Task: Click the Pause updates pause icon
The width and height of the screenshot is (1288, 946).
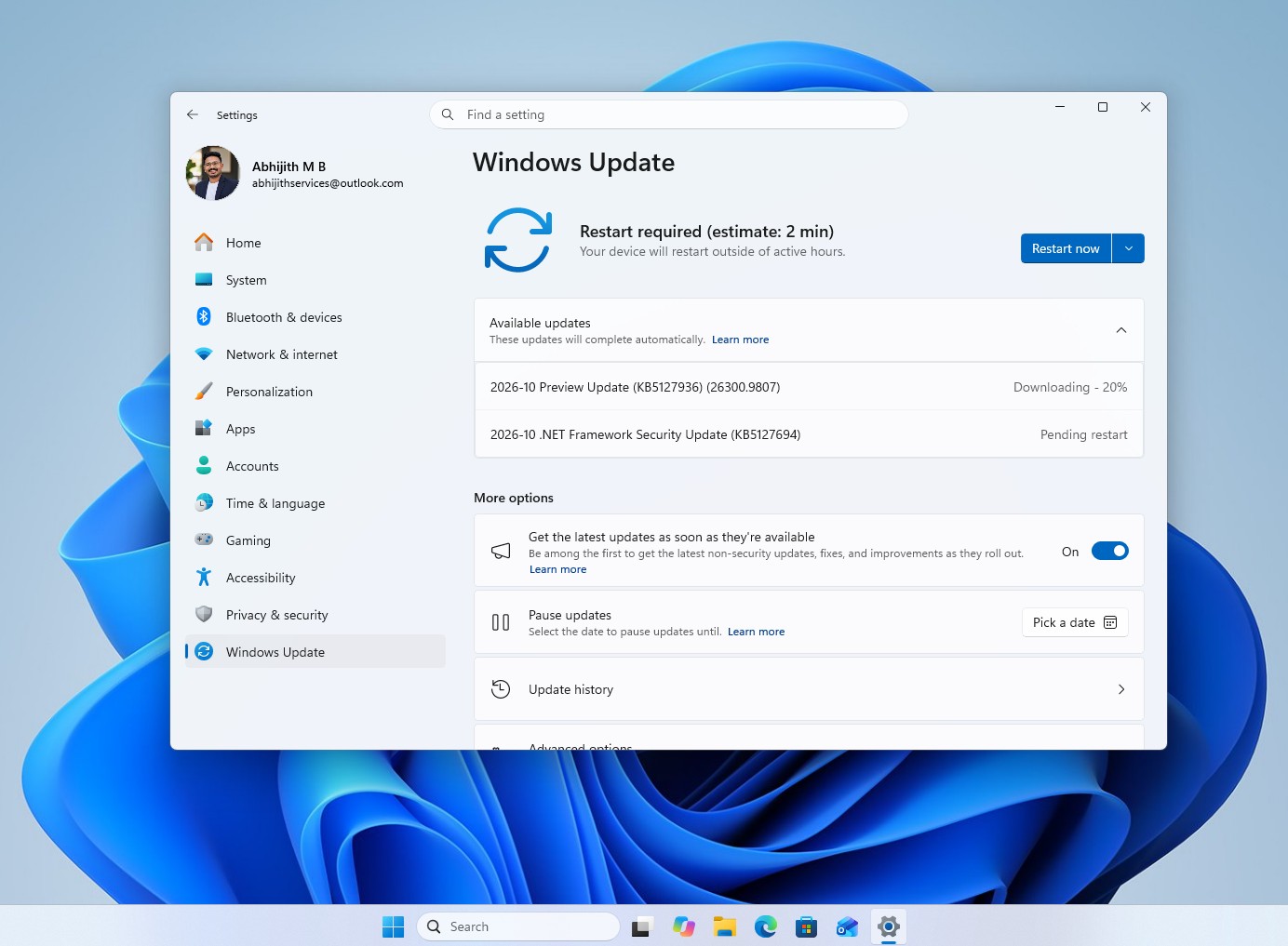Action: point(501,622)
